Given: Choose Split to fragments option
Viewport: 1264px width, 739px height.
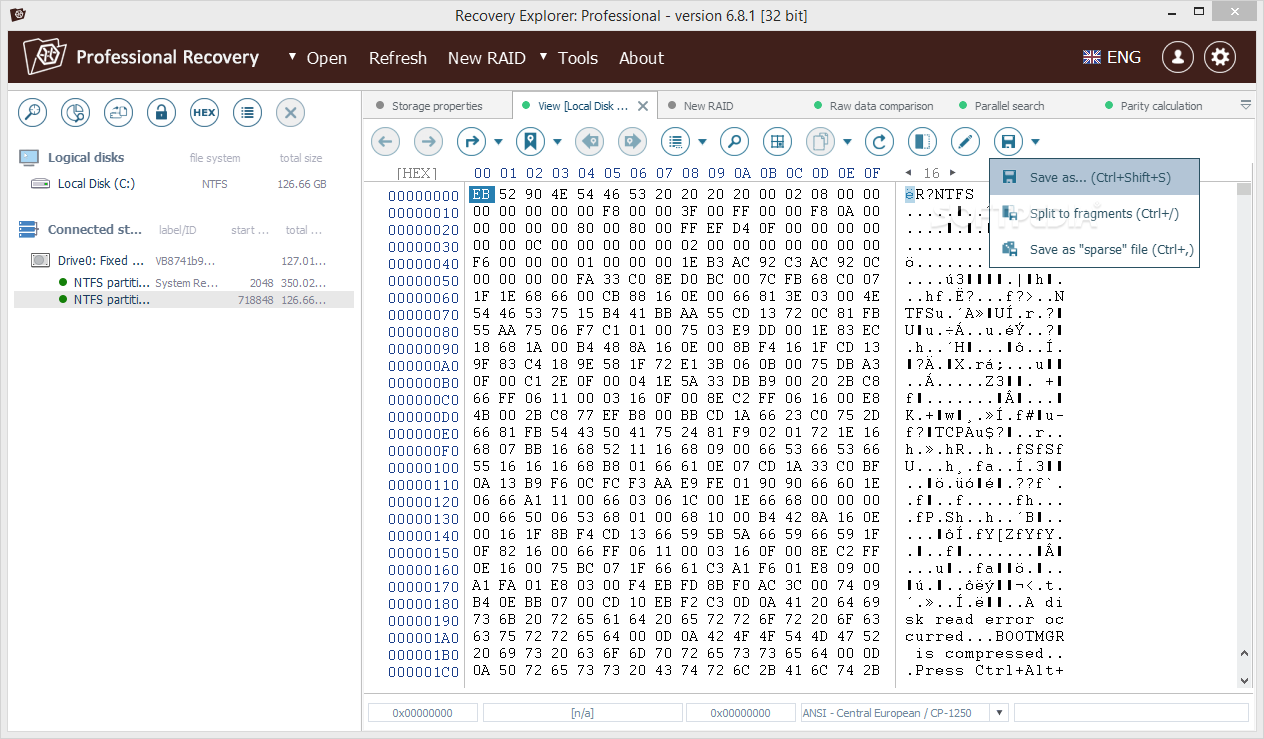Looking at the screenshot, I should [1094, 213].
